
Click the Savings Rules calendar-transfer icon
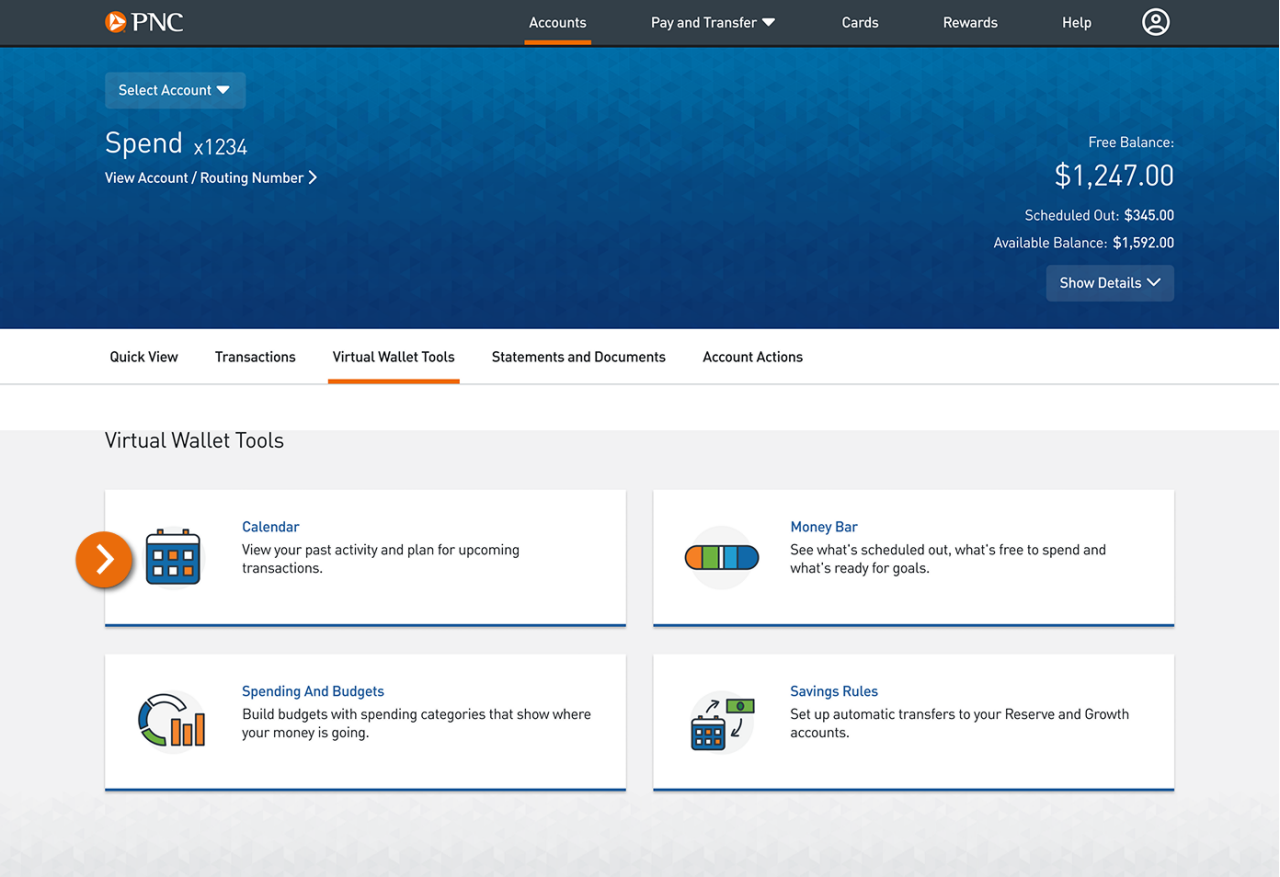tap(721, 722)
